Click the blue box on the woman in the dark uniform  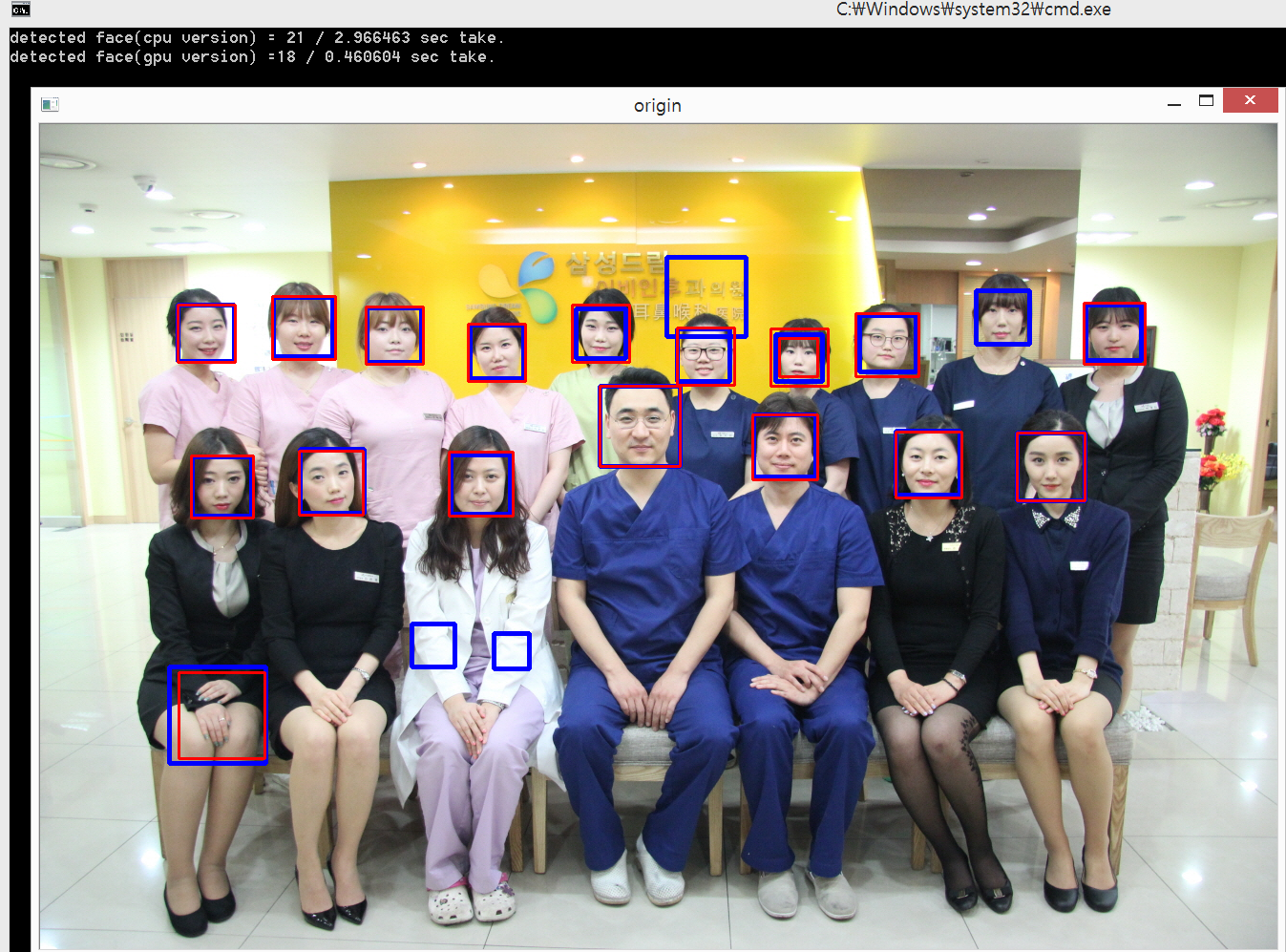coord(1002,318)
